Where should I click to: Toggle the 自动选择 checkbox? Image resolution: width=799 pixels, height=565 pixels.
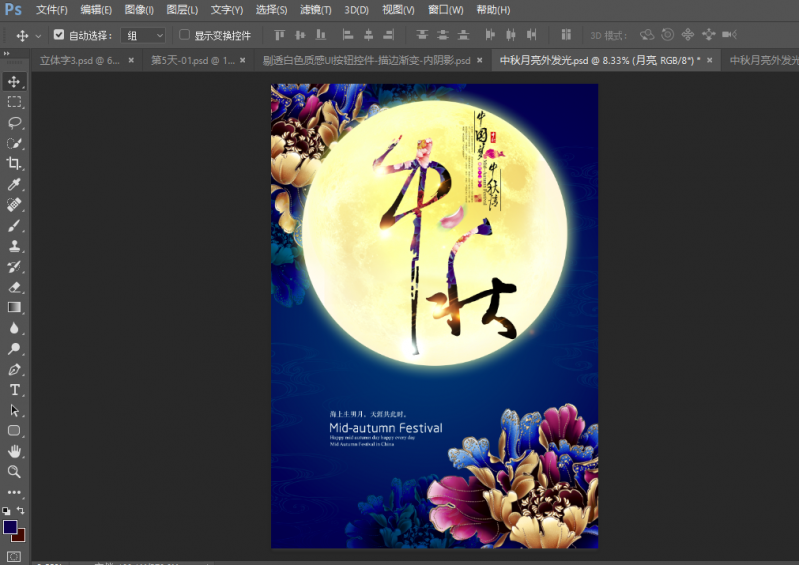[x=59, y=35]
